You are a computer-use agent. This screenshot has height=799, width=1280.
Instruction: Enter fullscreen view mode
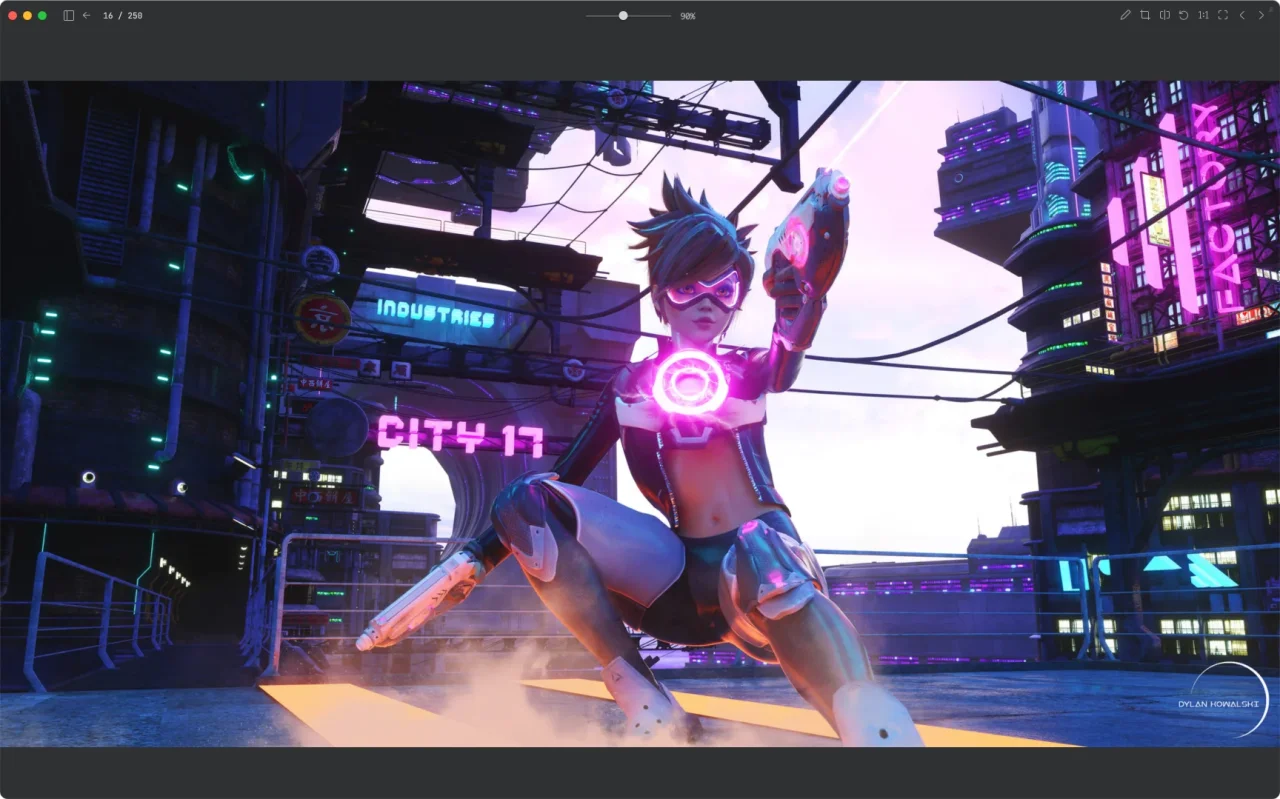[1222, 15]
